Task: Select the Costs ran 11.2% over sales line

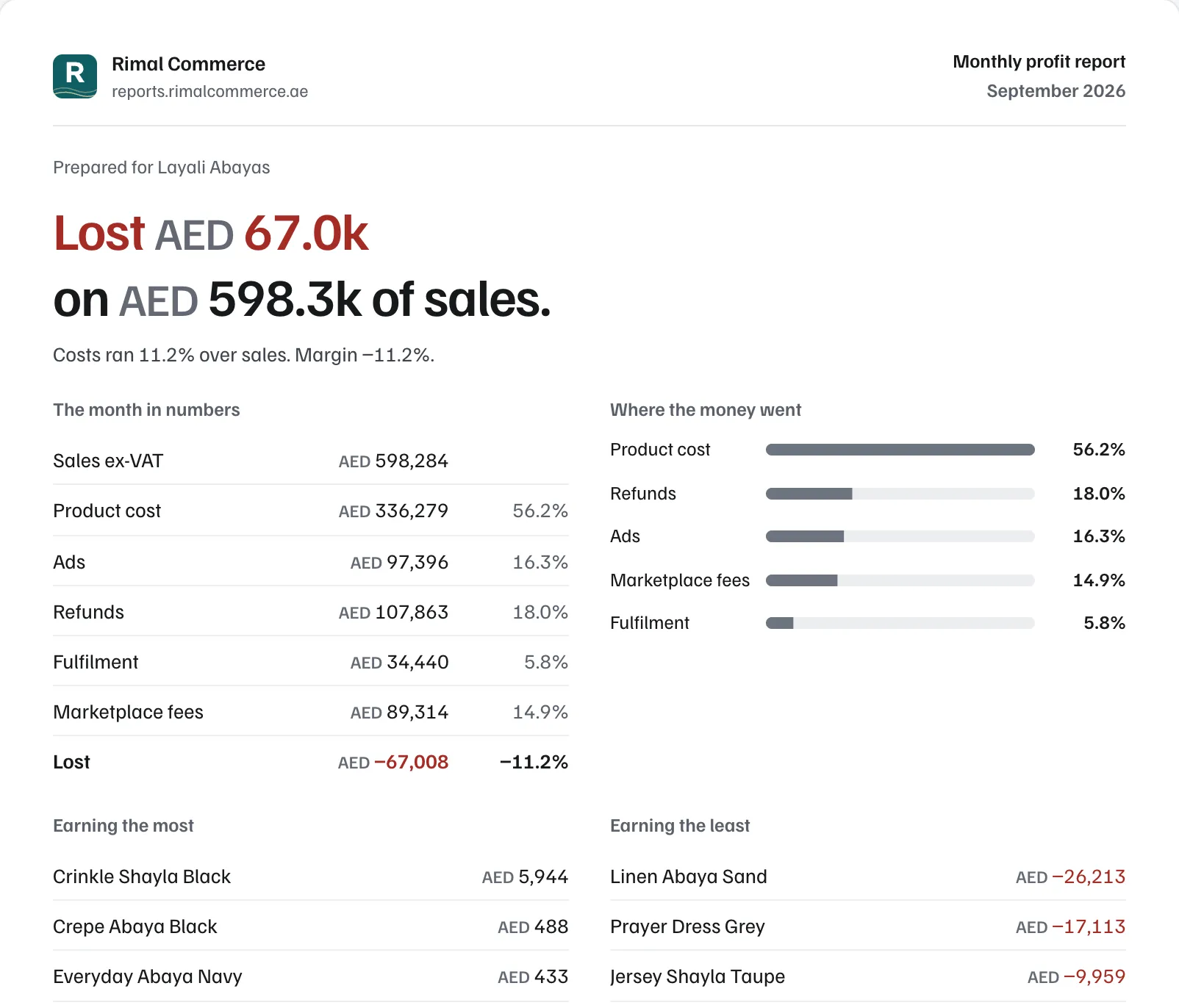Action: [243, 356]
